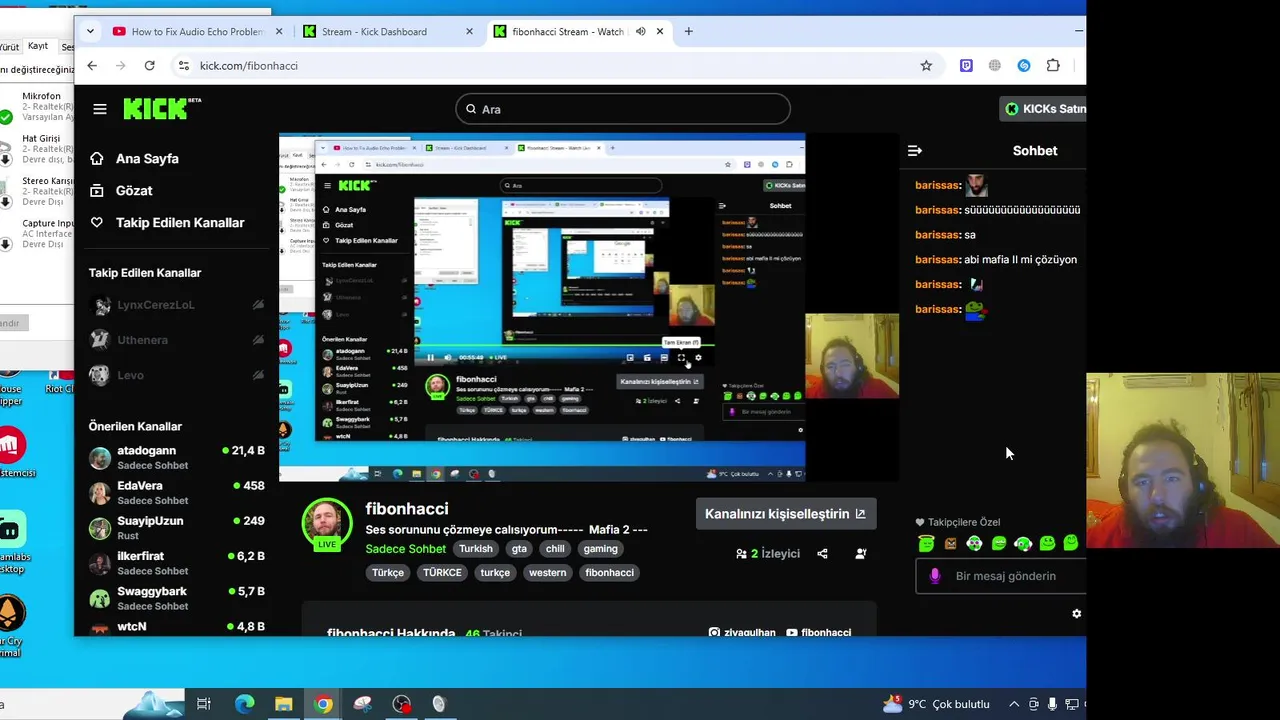Expand the system tray hidden icons chevron
The height and width of the screenshot is (720, 1280).
point(1013,704)
